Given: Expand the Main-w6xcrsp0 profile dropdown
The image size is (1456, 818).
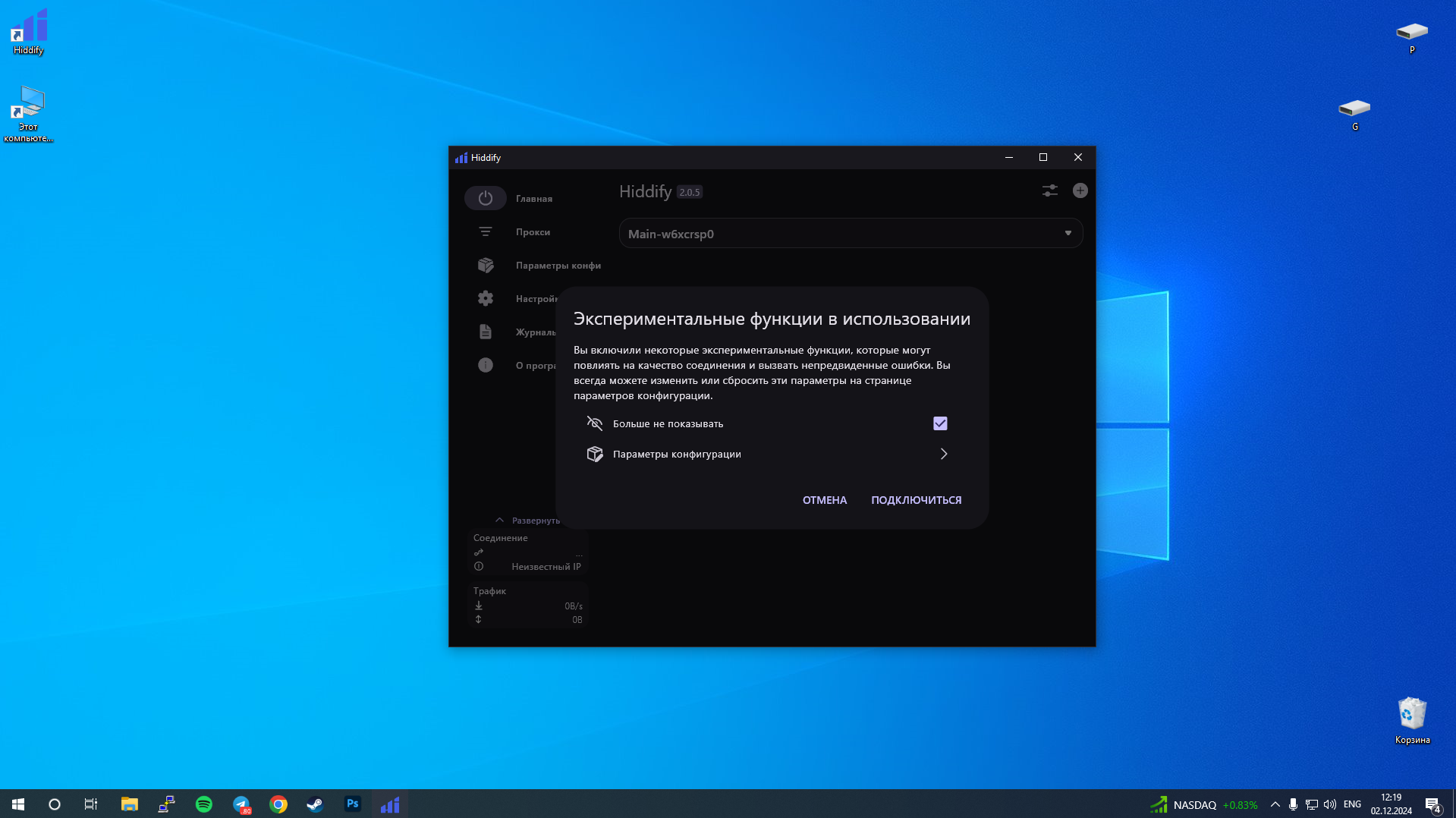Looking at the screenshot, I should click(851, 234).
